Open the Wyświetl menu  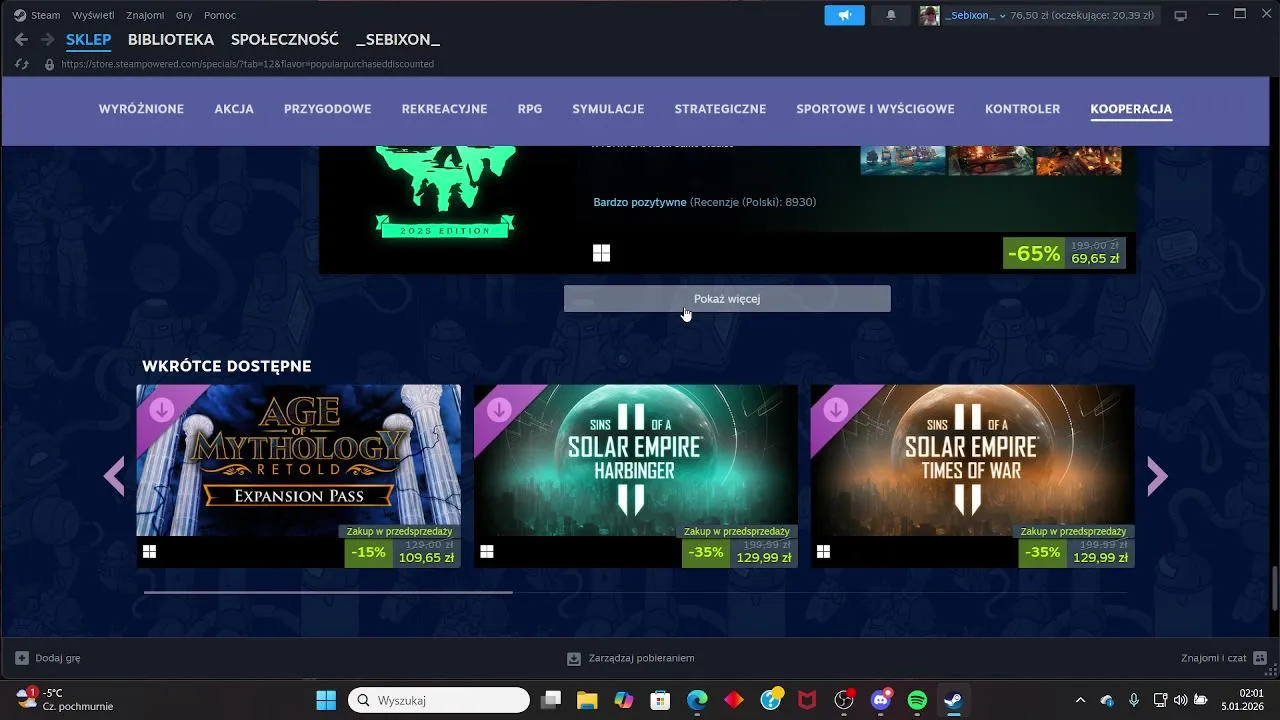point(92,15)
